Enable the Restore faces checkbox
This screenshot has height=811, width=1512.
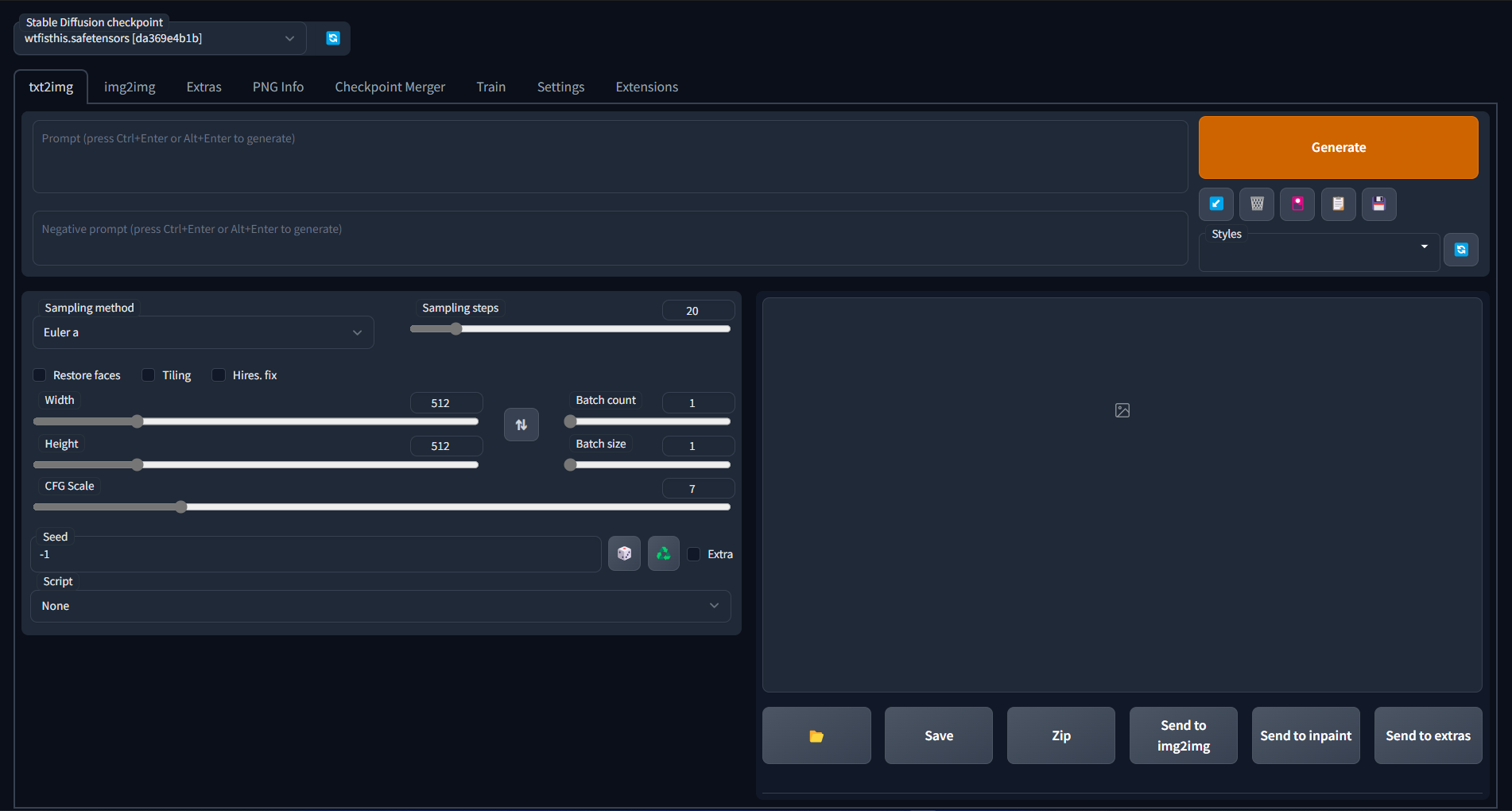[x=39, y=374]
